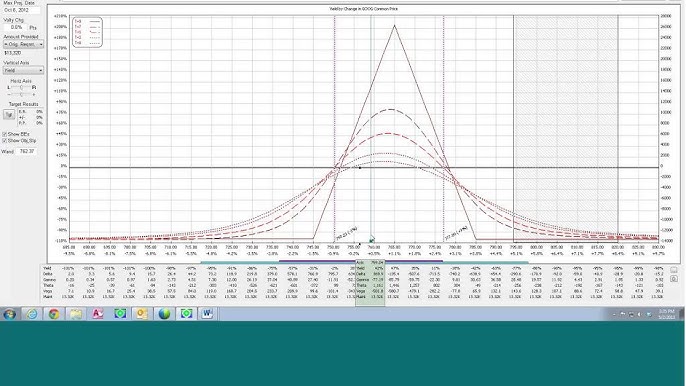The height and width of the screenshot is (386, 686).
Task: Toggle the Show BEs checkbox
Action: pos(4,134)
